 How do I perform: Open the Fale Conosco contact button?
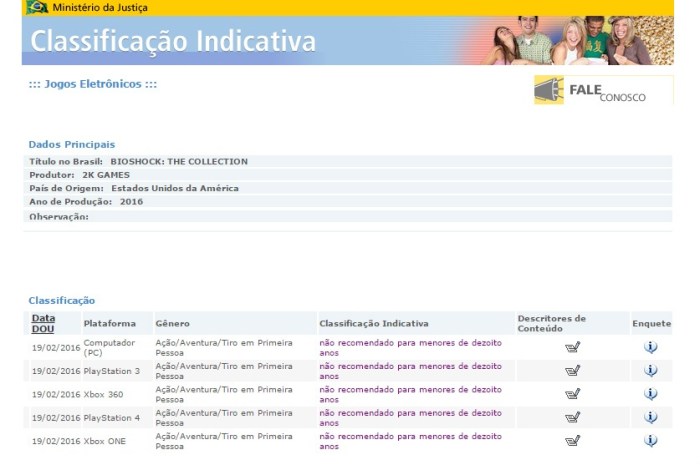pos(604,90)
